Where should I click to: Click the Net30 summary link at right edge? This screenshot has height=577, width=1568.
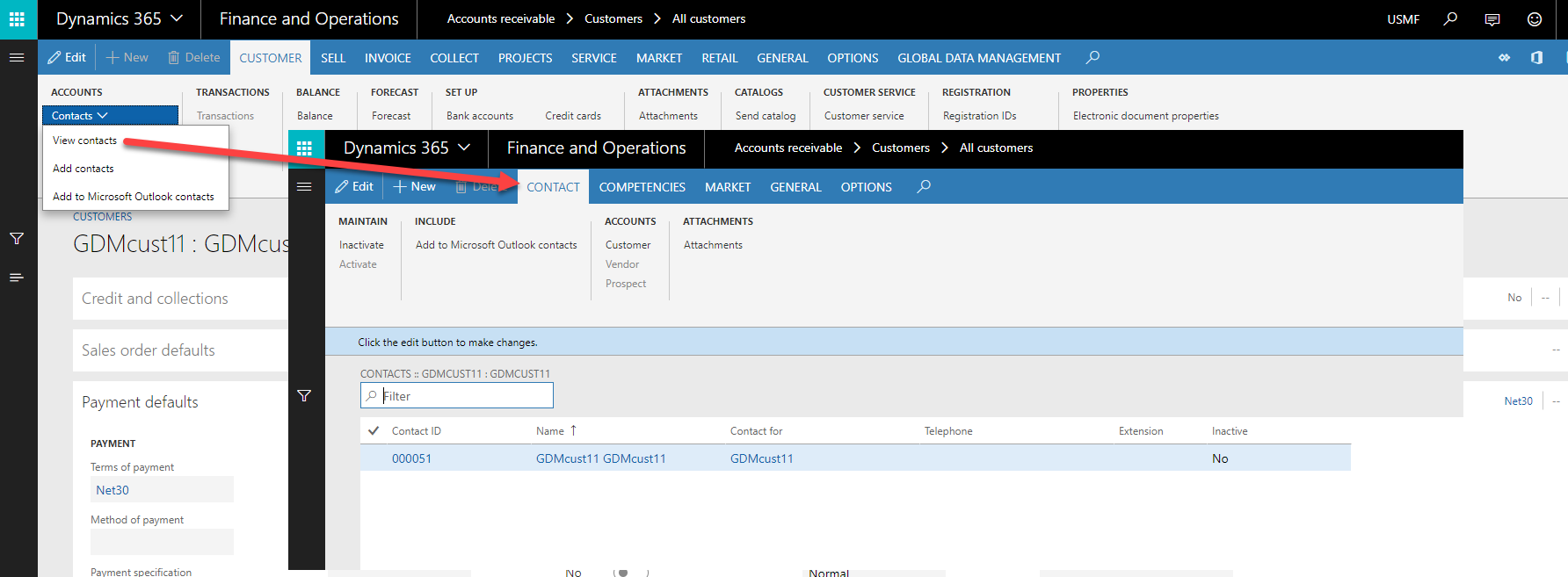coord(1518,401)
